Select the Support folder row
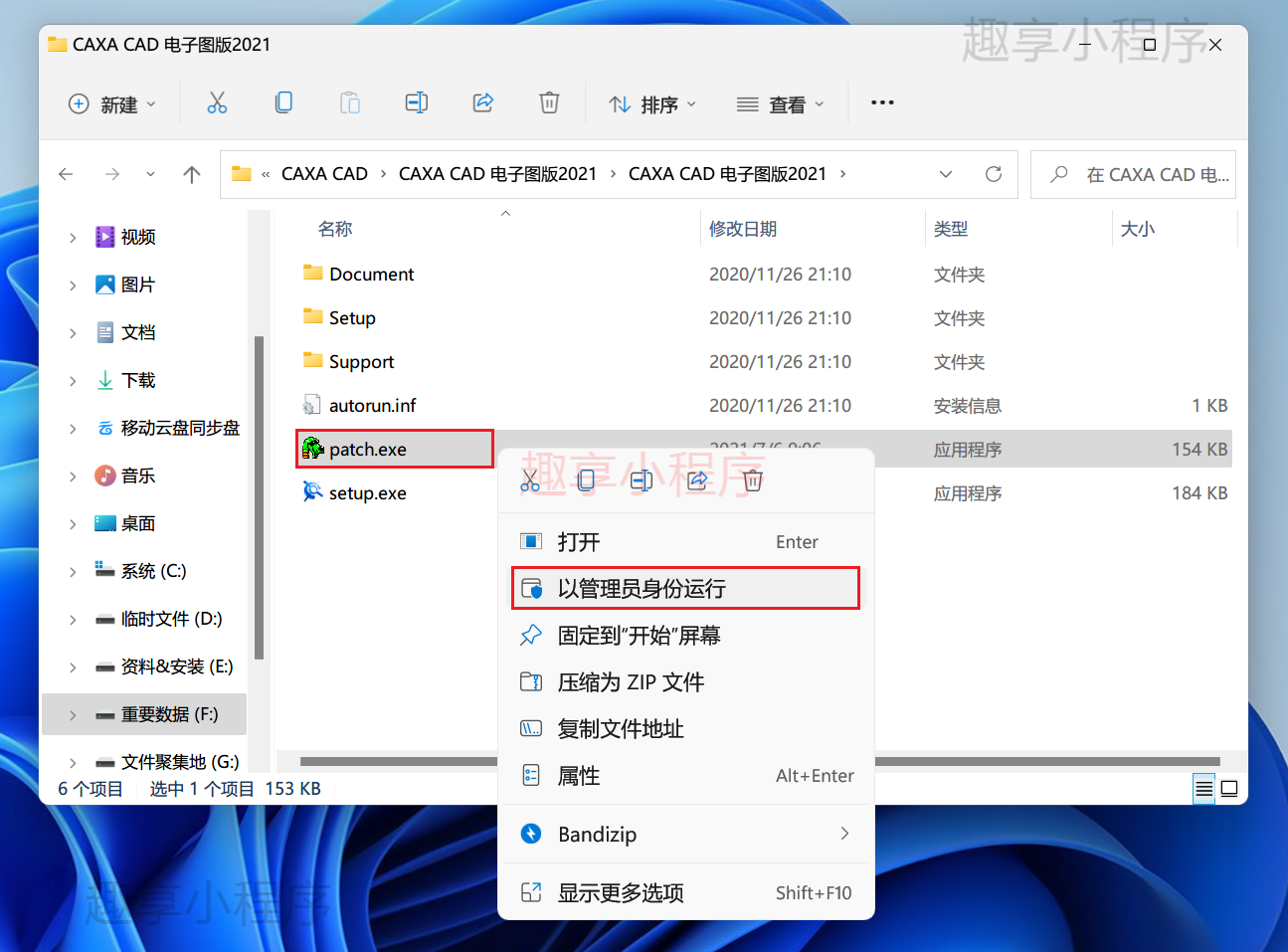 pyautogui.click(x=764, y=361)
